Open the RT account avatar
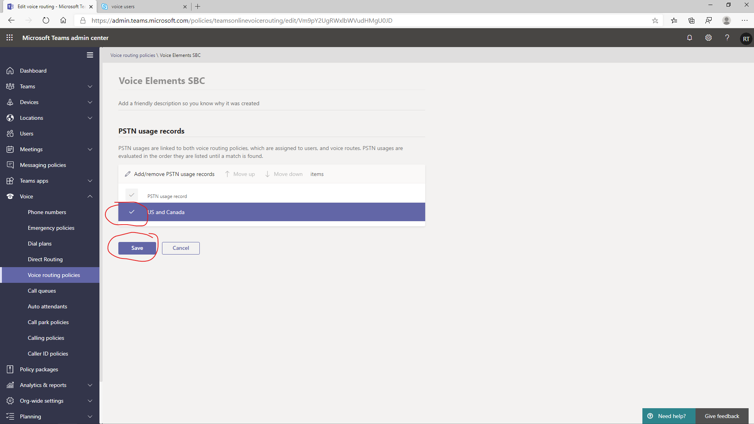Viewport: 754px width, 424px height. click(x=746, y=38)
